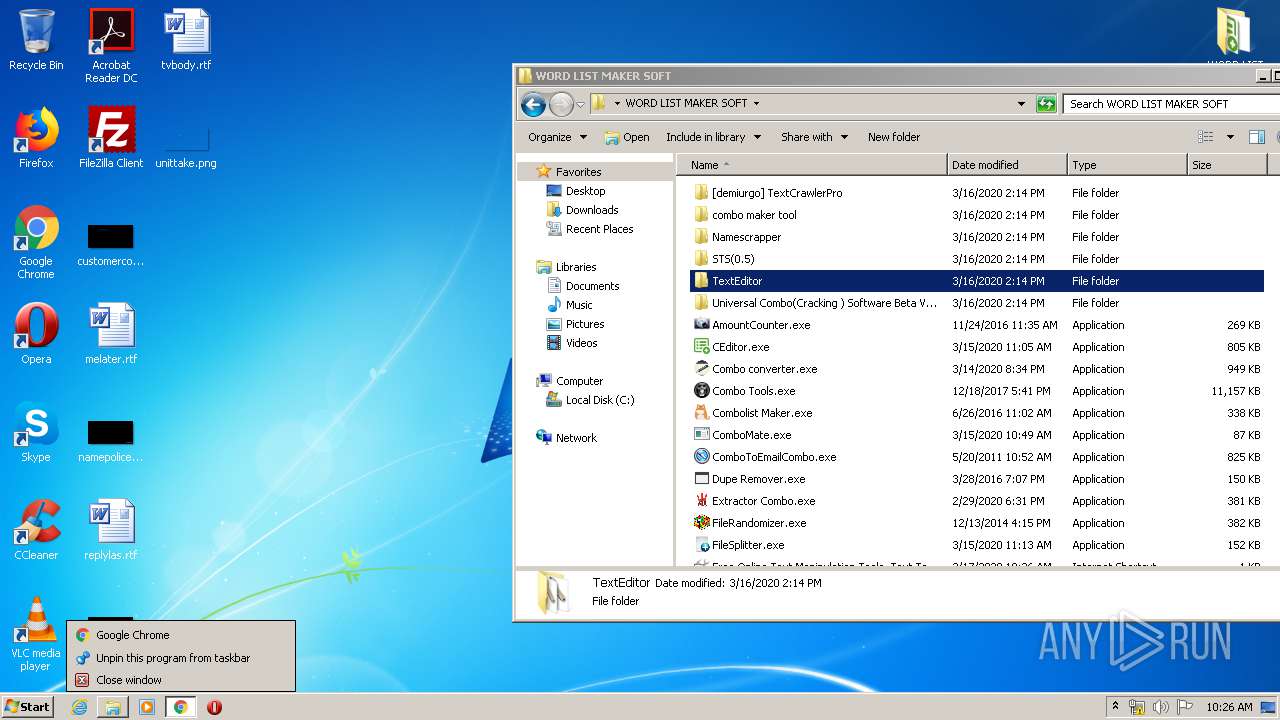Click the New folder button
Screen dimensions: 1280x720
click(x=894, y=137)
